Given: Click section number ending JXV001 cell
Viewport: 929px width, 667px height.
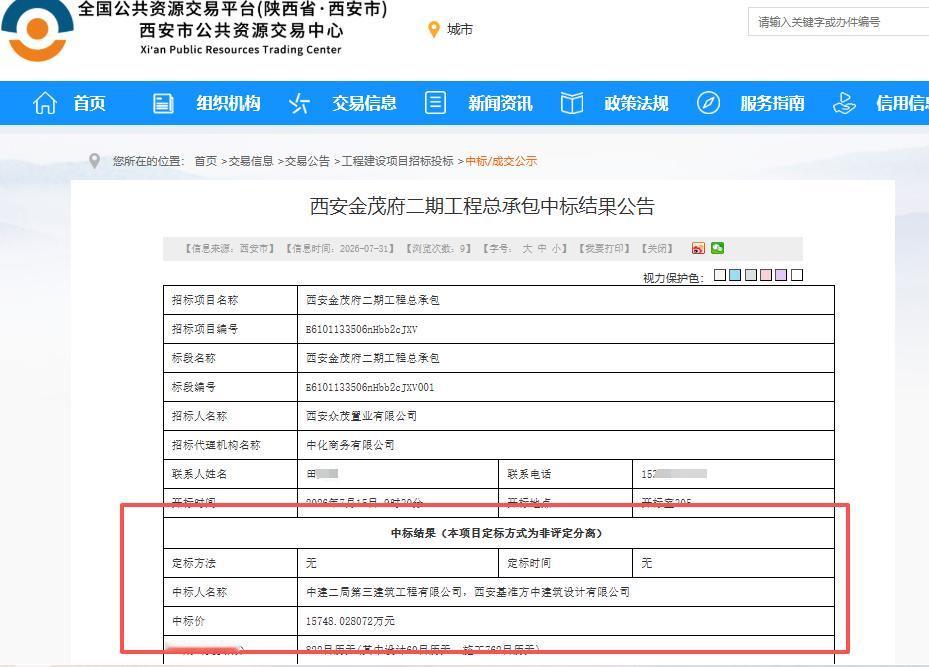Looking at the screenshot, I should [x=566, y=387].
